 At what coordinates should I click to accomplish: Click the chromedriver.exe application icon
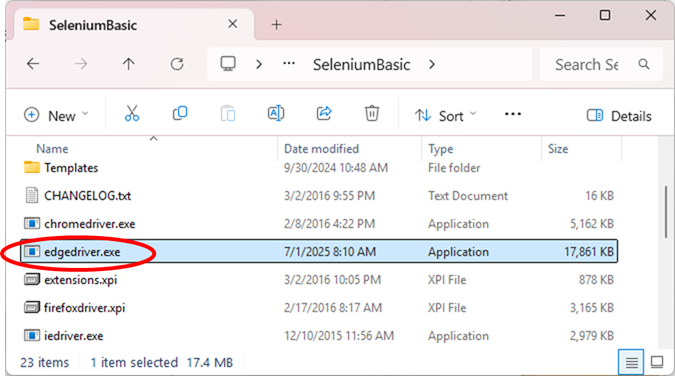[x=32, y=224]
